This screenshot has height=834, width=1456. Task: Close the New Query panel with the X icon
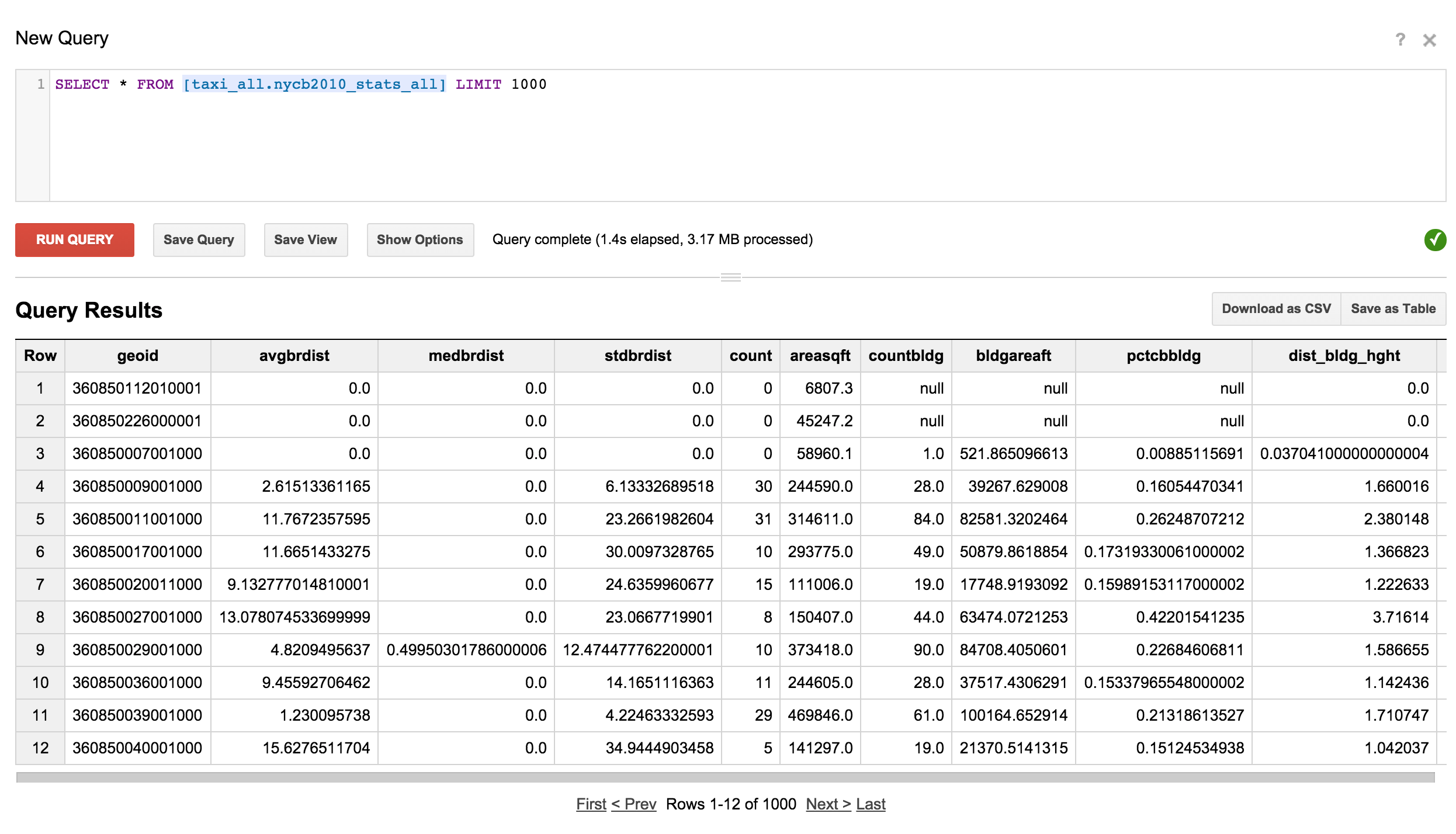click(x=1430, y=39)
